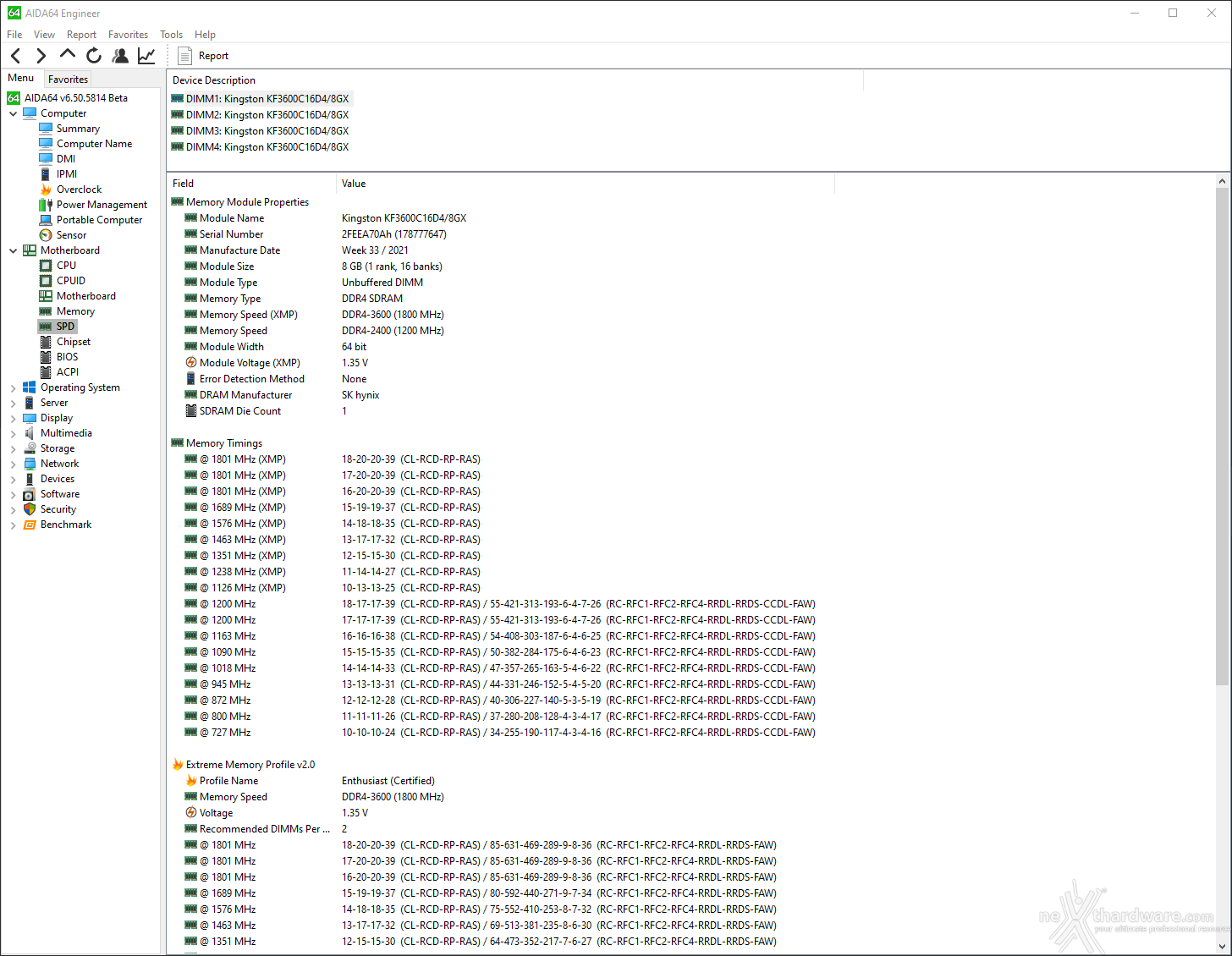Screen dimensions: 1232x956
Task: Go back with the left arrow toolbar icon
Action: click(16, 56)
